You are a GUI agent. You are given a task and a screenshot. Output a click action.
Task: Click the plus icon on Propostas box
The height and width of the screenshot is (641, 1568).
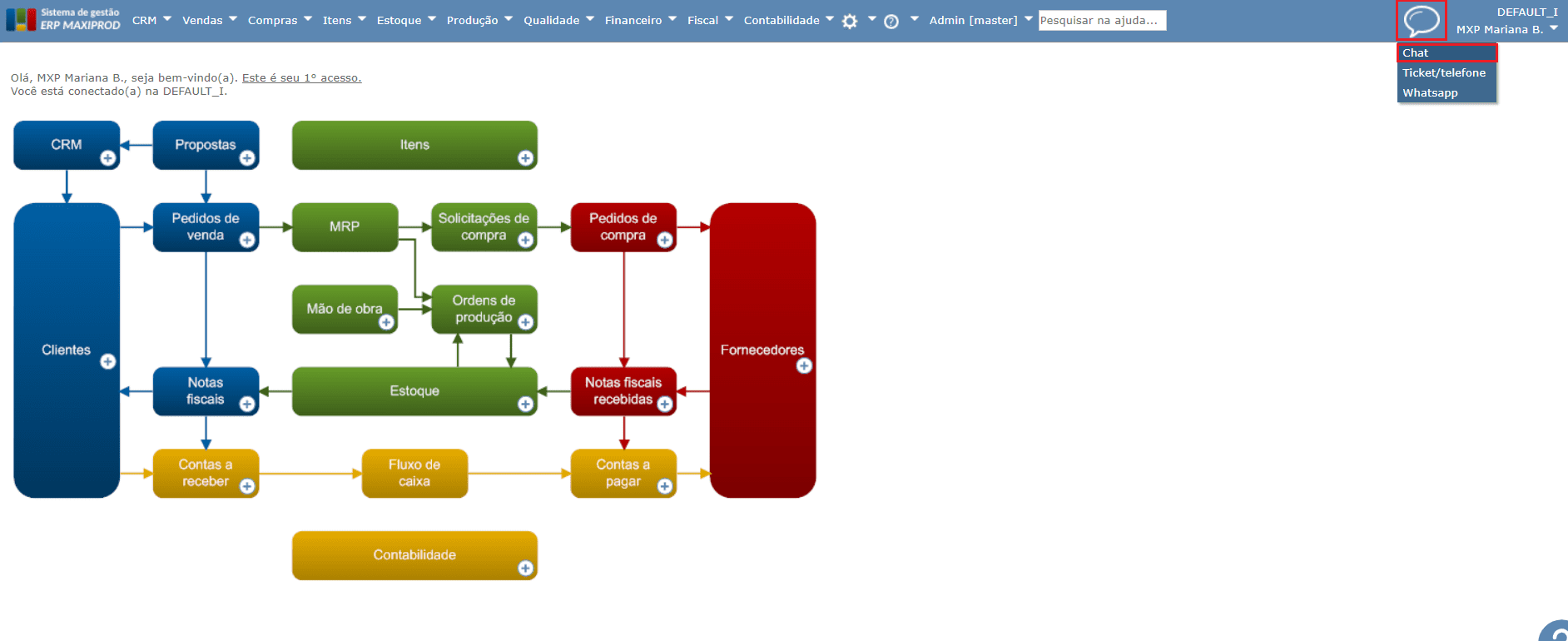tap(247, 158)
